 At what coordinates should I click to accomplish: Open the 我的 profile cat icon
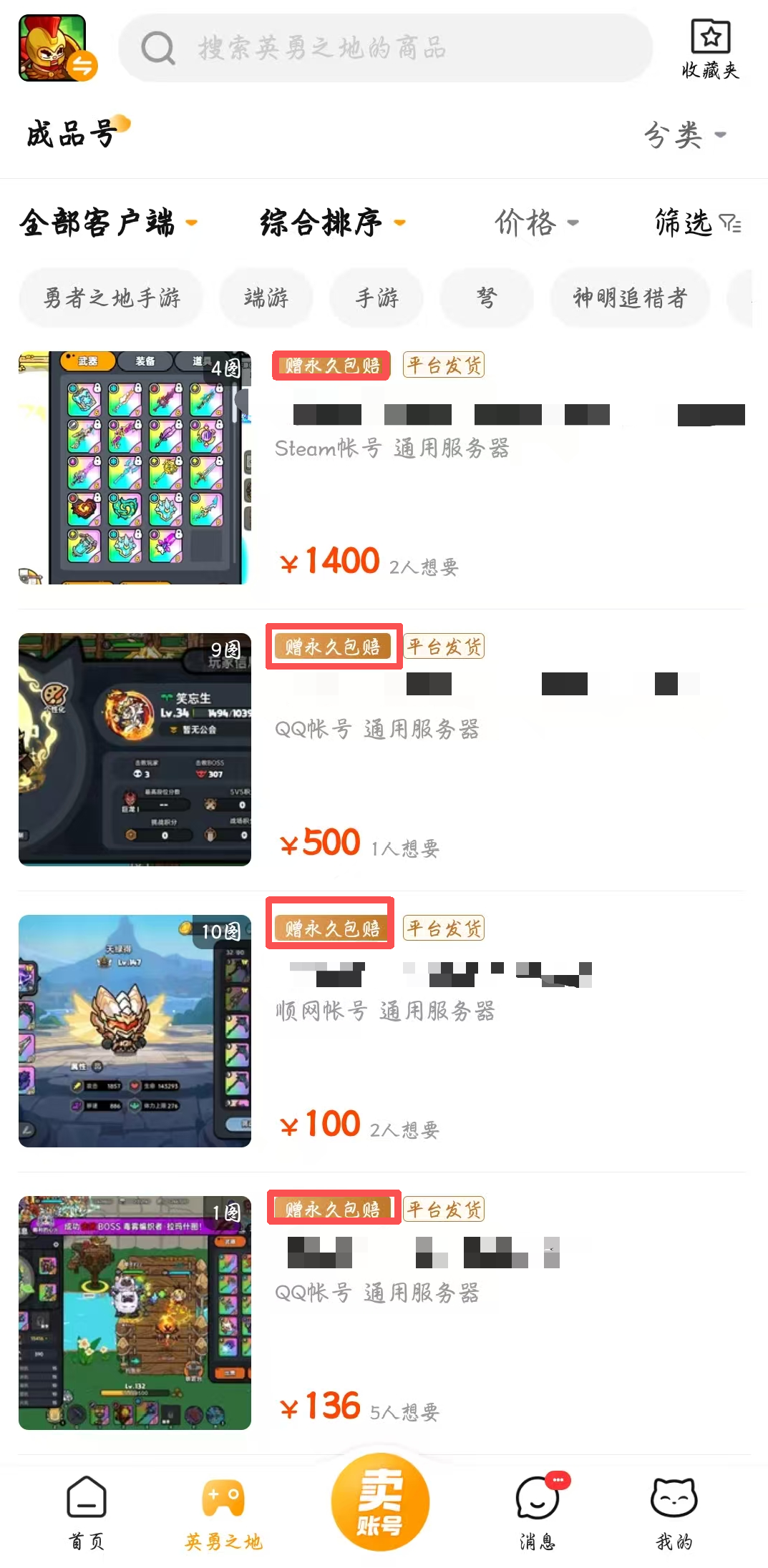pos(674,1497)
